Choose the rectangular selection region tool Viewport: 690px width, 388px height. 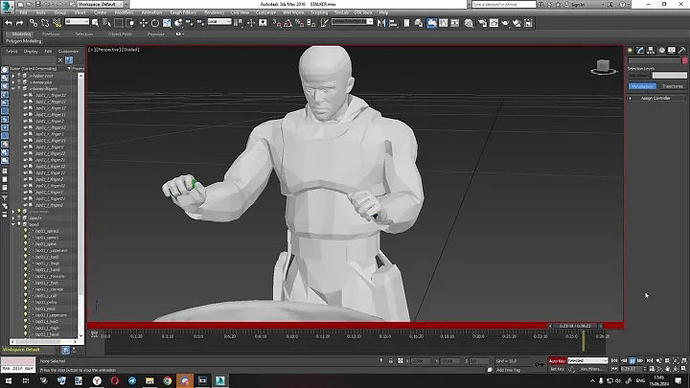coord(118,23)
